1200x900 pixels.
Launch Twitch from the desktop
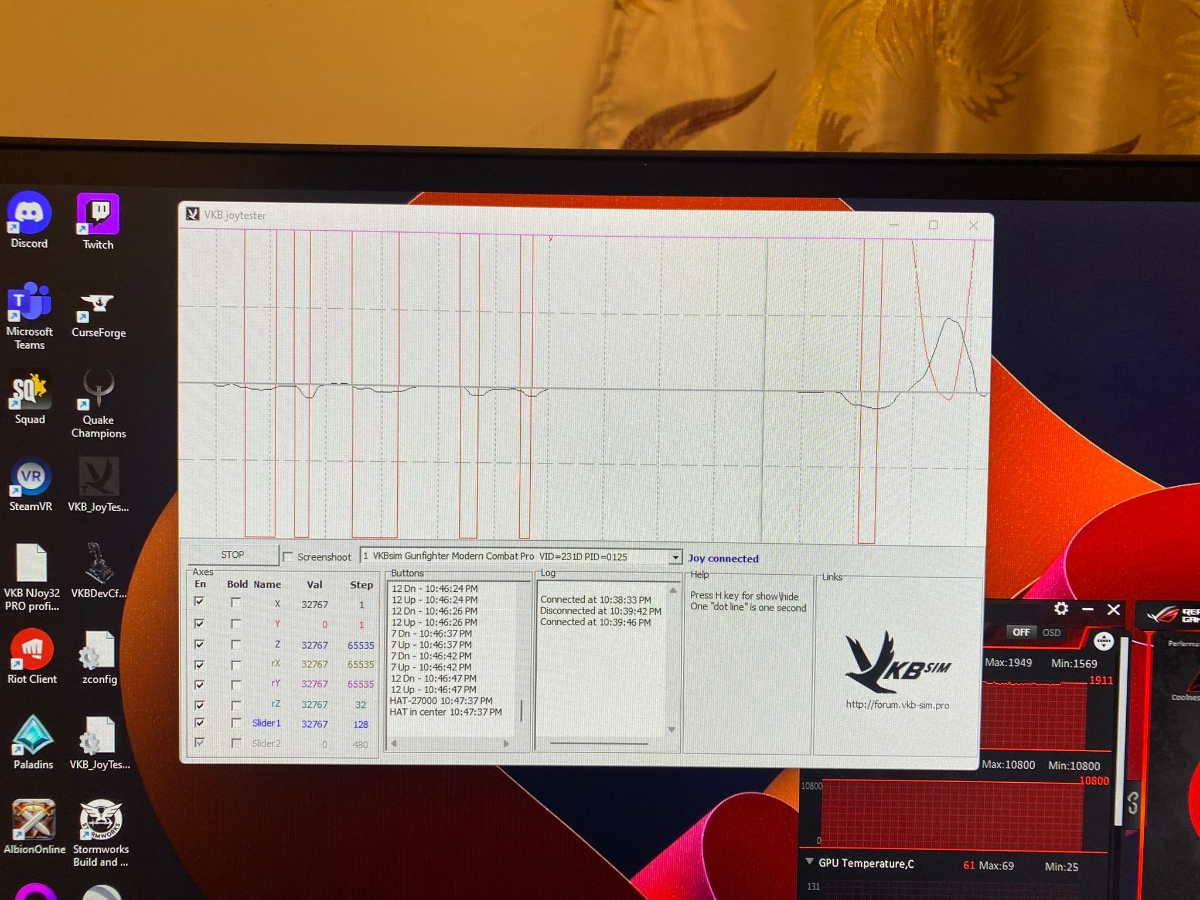point(98,215)
